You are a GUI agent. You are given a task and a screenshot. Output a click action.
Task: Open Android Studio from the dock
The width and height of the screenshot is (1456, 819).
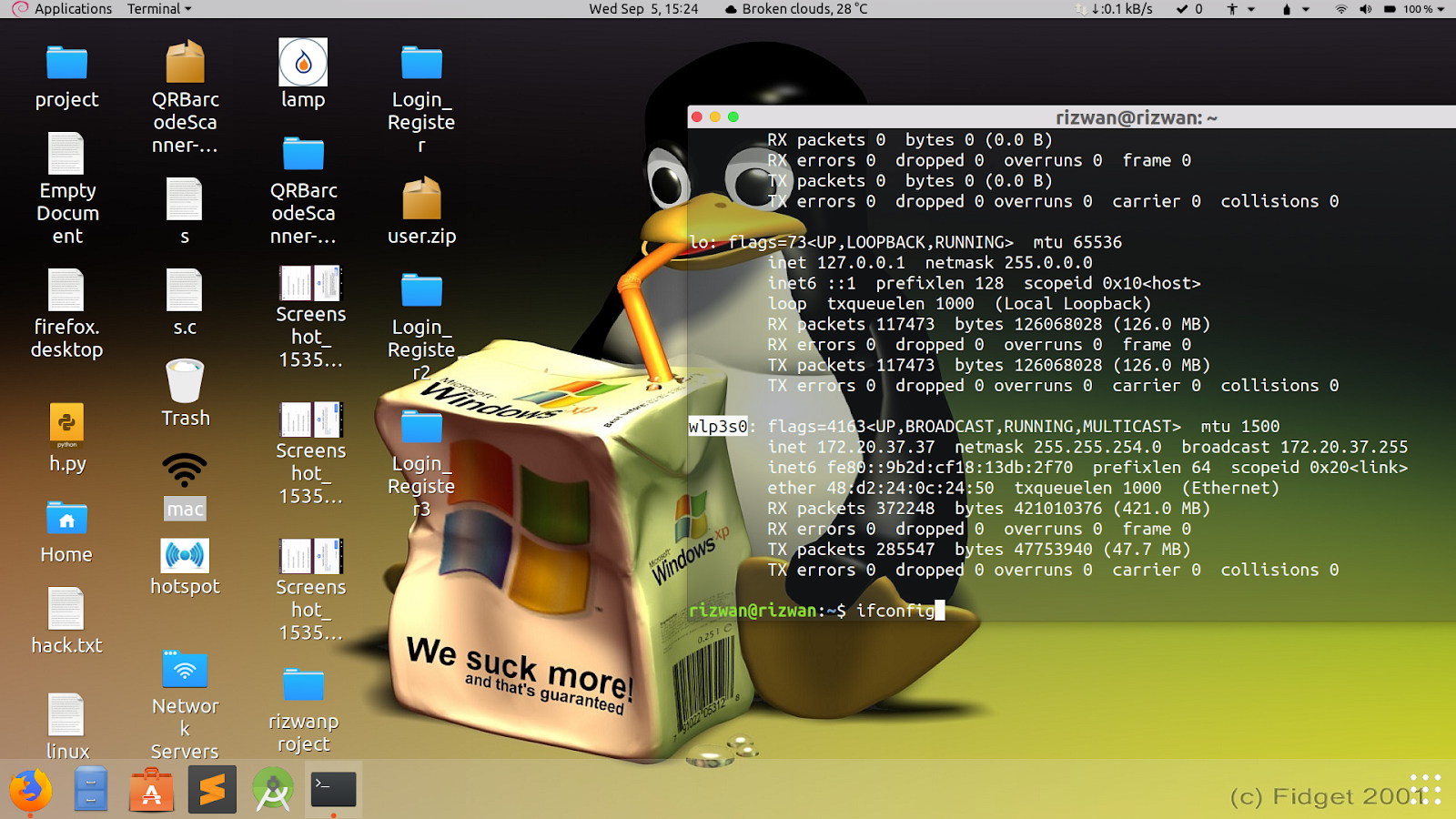click(272, 790)
